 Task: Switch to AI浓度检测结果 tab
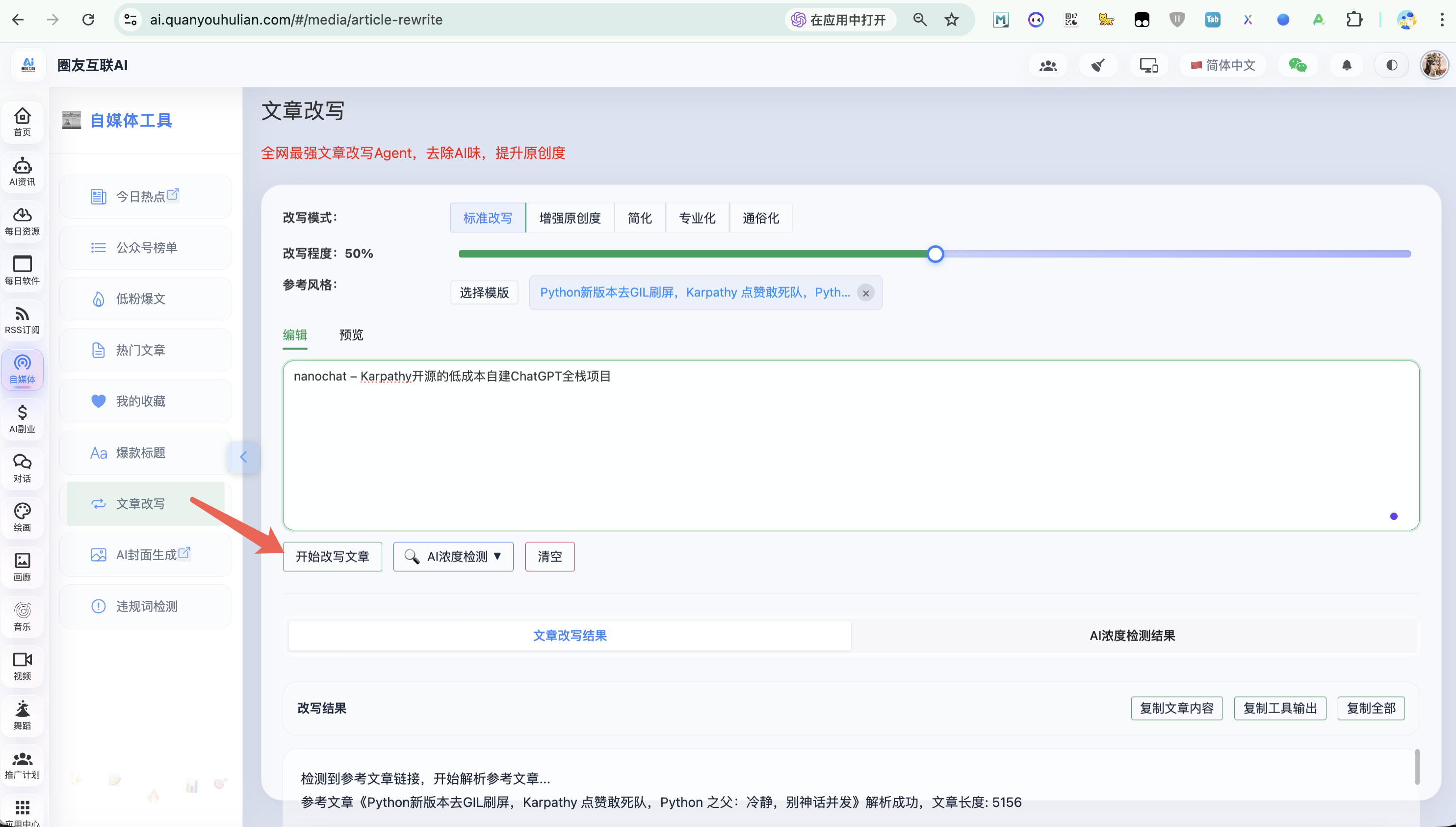point(1132,636)
